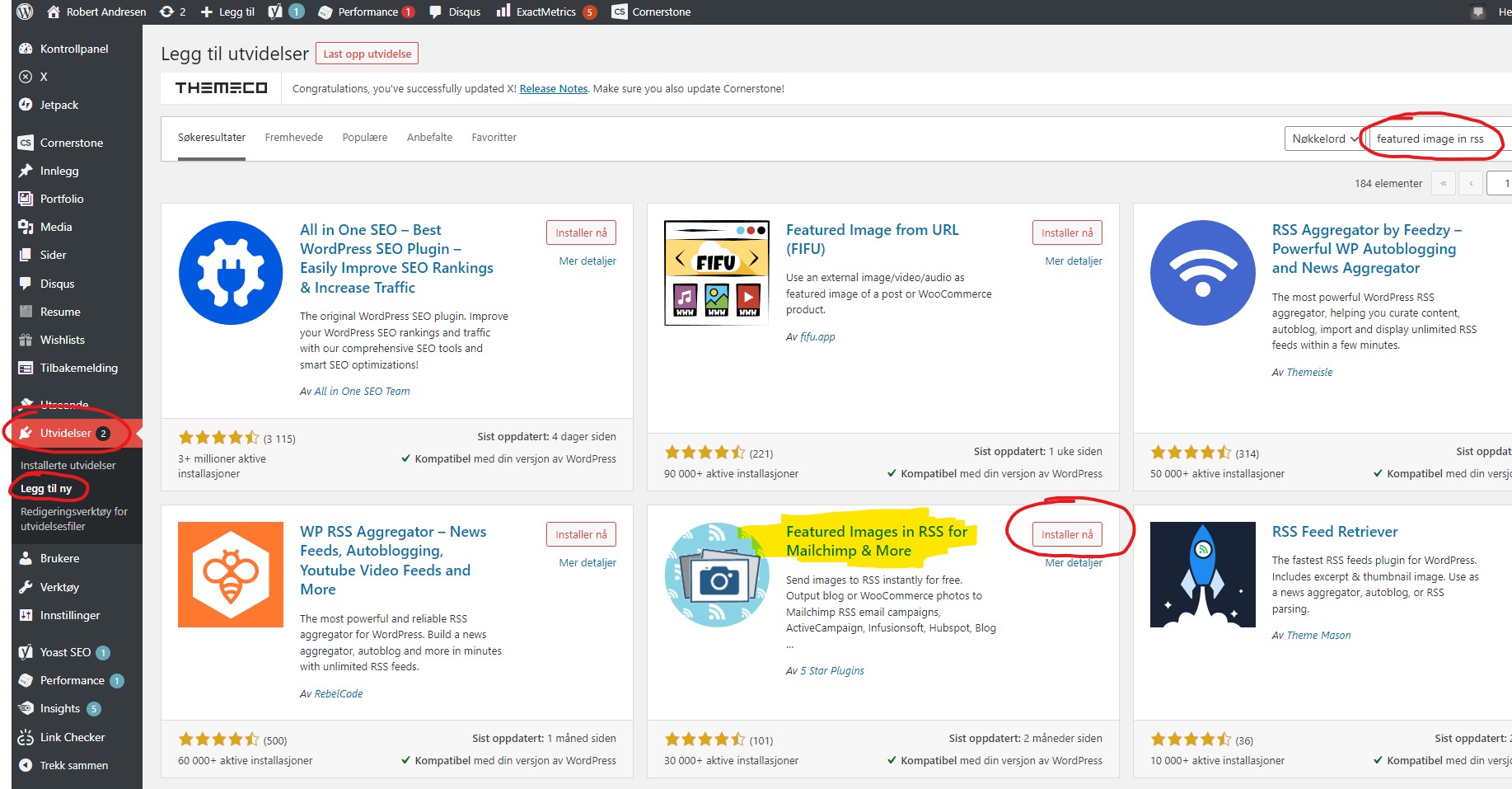
Task: Open the Performance item in the sidebar
Action: (x=72, y=680)
